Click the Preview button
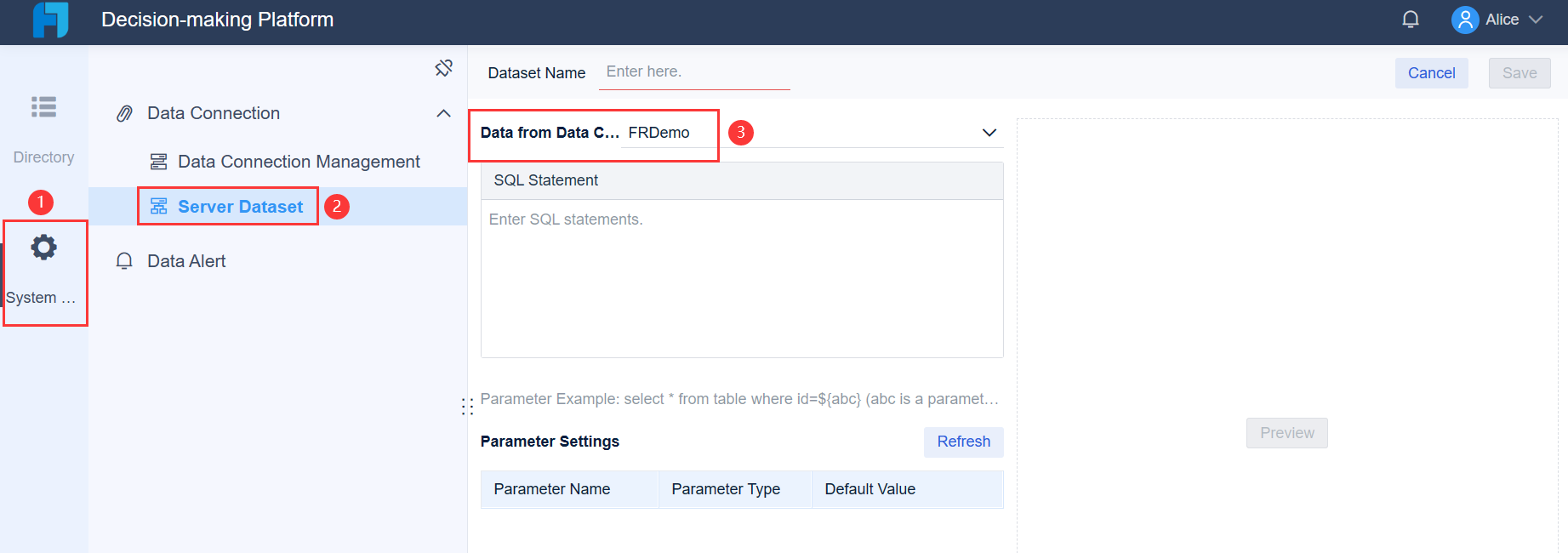 [x=1286, y=433]
